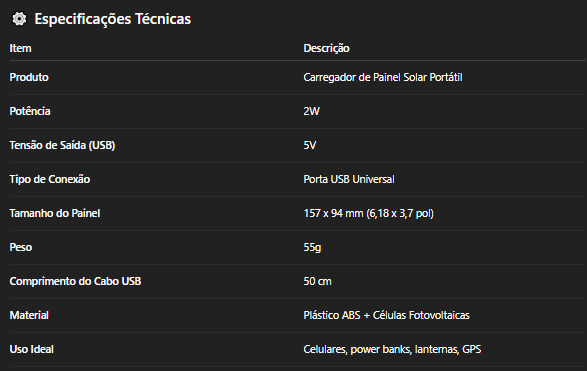Screen dimensions: 587x371
Task: Click the 55g weight value
Action: [x=312, y=247]
